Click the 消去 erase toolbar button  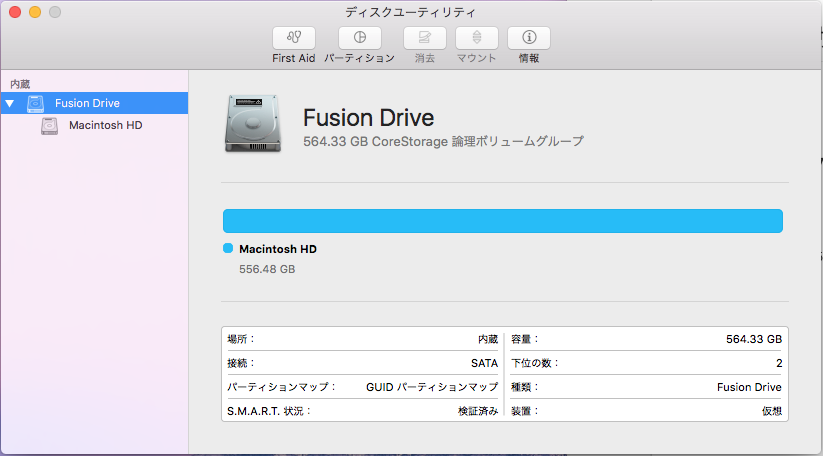point(425,38)
